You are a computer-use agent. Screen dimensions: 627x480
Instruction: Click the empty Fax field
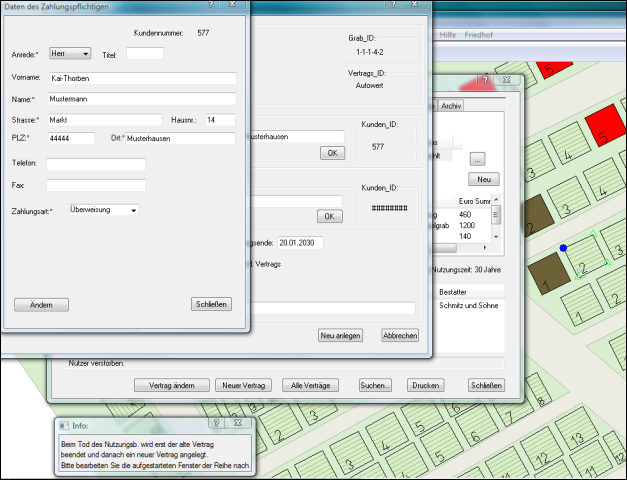click(x=96, y=185)
